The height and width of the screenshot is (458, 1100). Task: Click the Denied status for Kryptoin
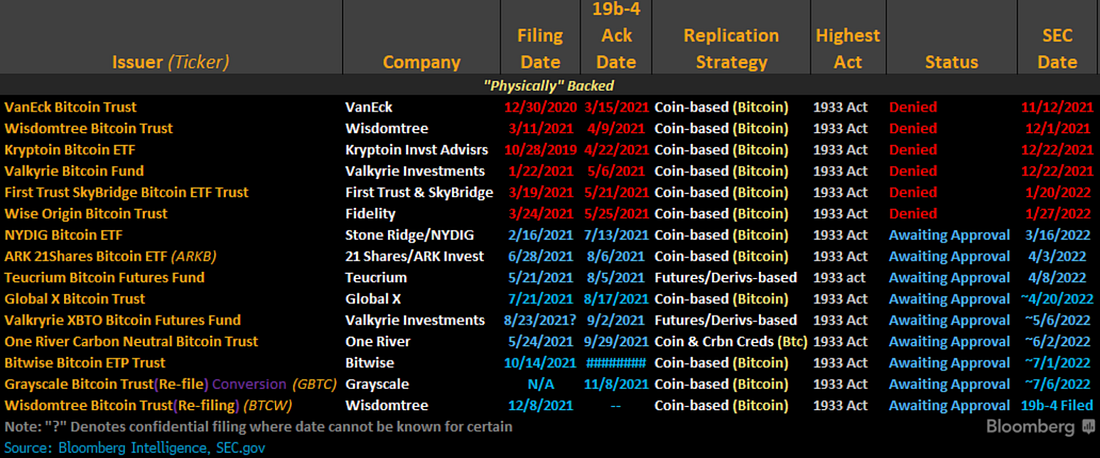[x=913, y=149]
